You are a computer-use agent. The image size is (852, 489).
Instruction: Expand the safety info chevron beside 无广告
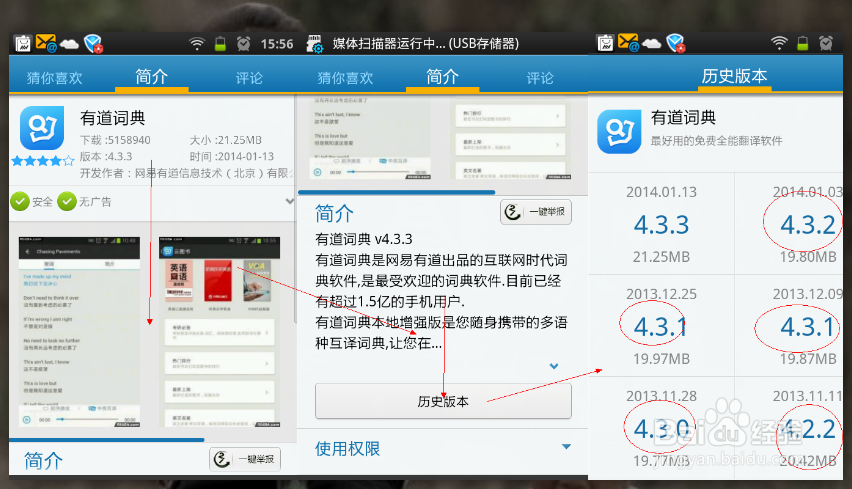290,202
